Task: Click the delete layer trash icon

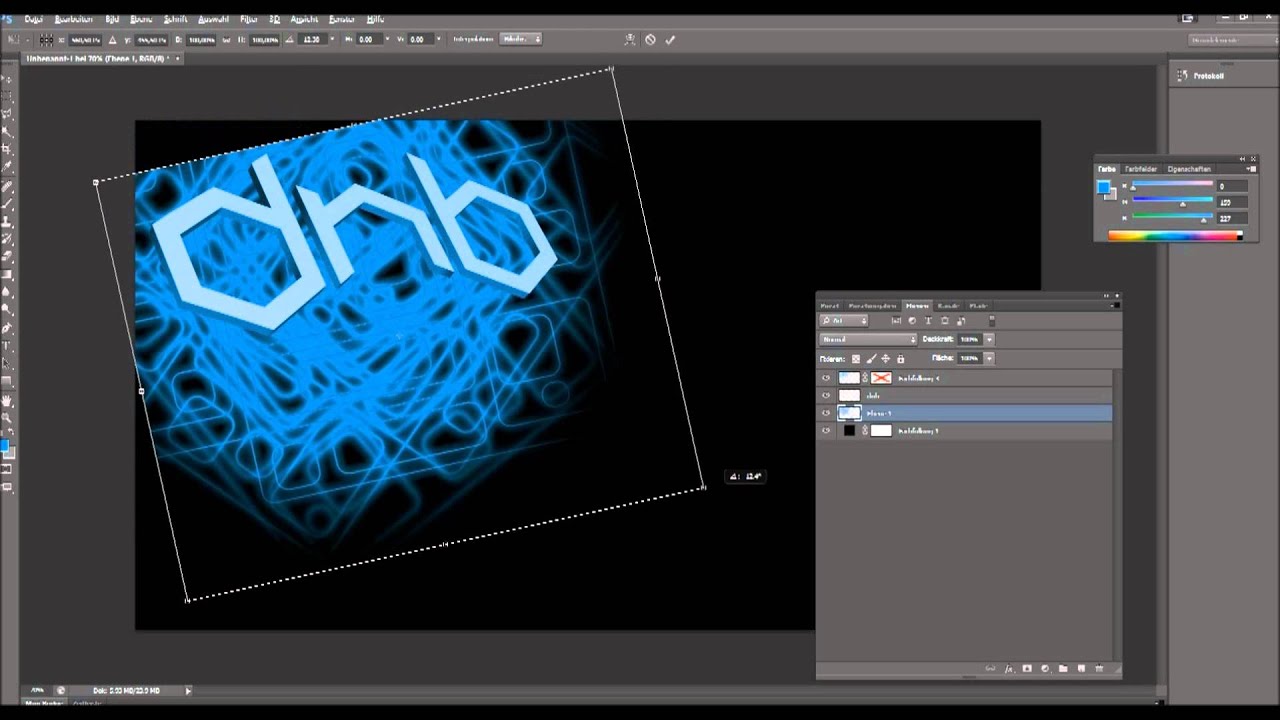Action: point(1099,668)
